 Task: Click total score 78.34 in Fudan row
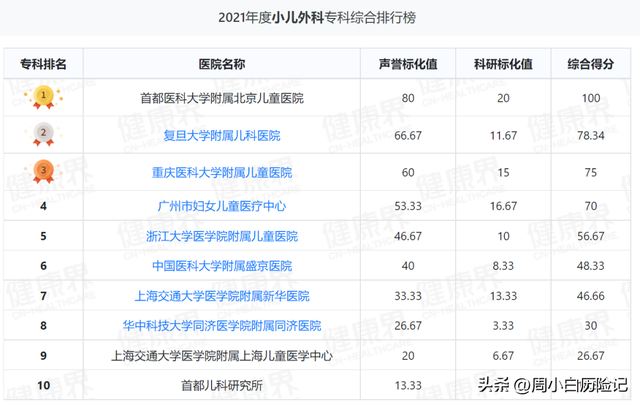[x=591, y=136]
